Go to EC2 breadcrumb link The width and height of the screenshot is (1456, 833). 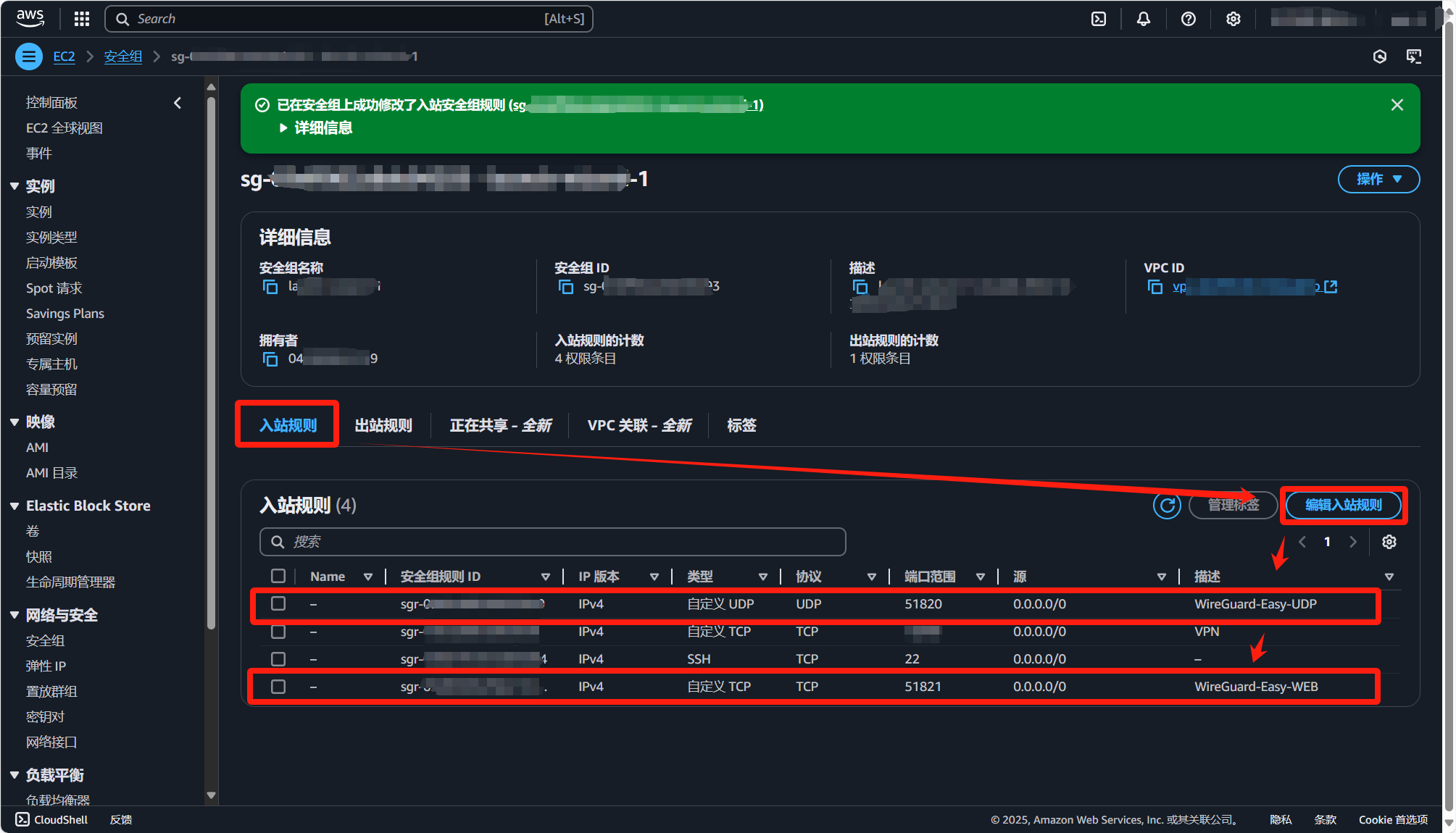64,56
